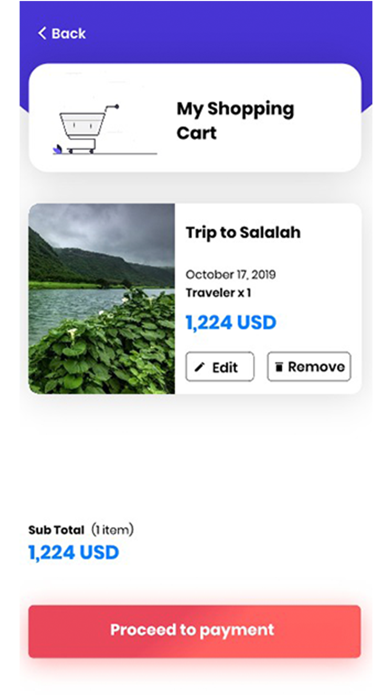Tap the Traveler x 1 text
Image resolution: width=392 pixels, height=696 pixels.
218,293
